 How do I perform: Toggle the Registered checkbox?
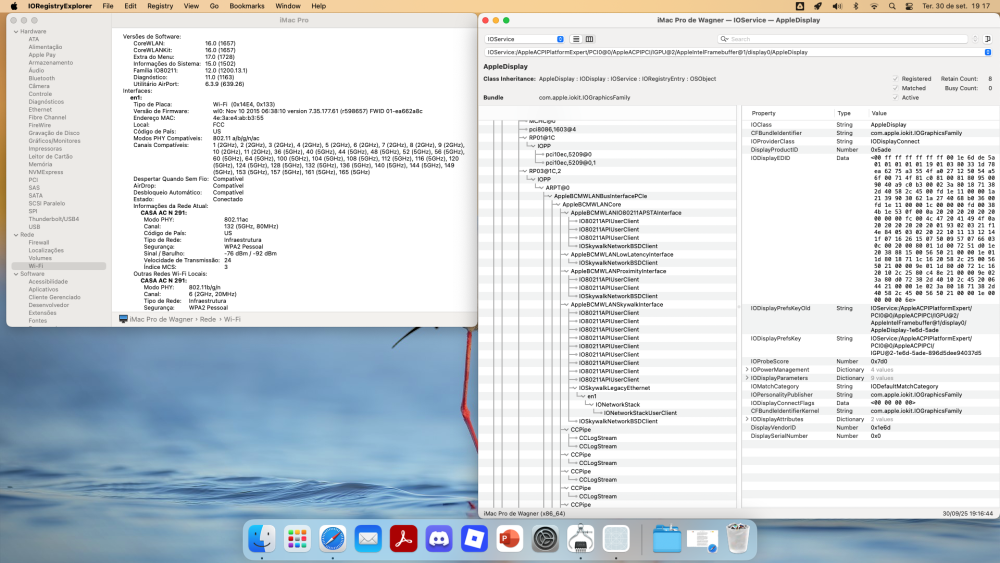click(895, 78)
